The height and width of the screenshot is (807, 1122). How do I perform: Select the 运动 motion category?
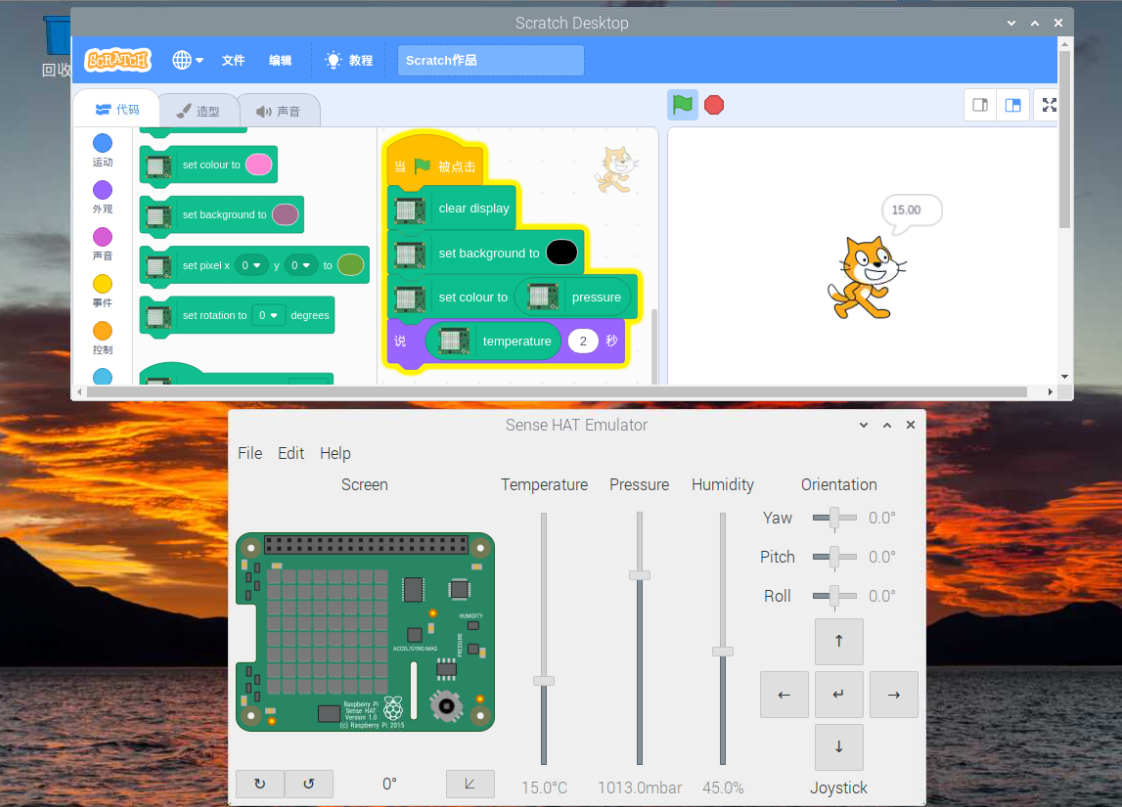[x=102, y=150]
